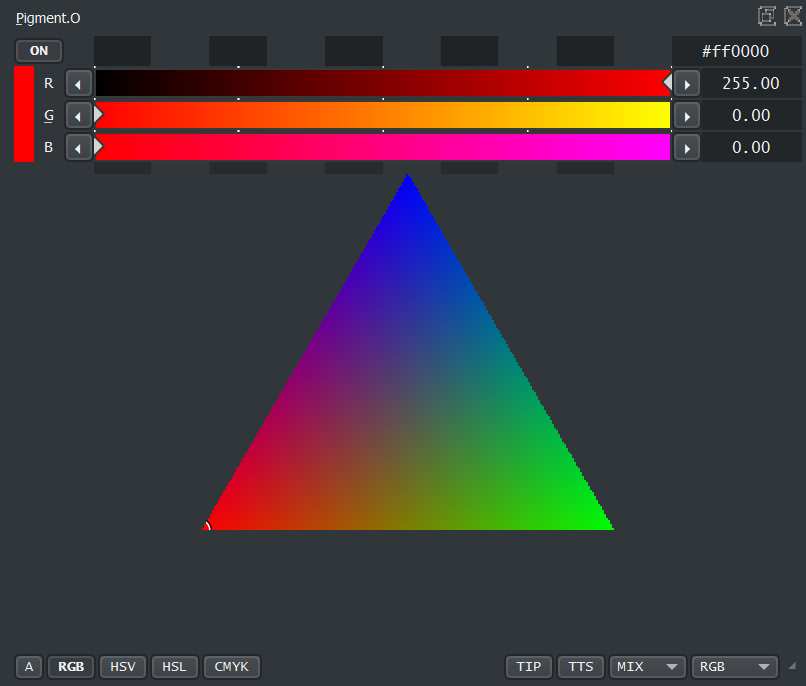Select the HSL mode button
Image resolution: width=806 pixels, height=686 pixels.
click(x=174, y=667)
